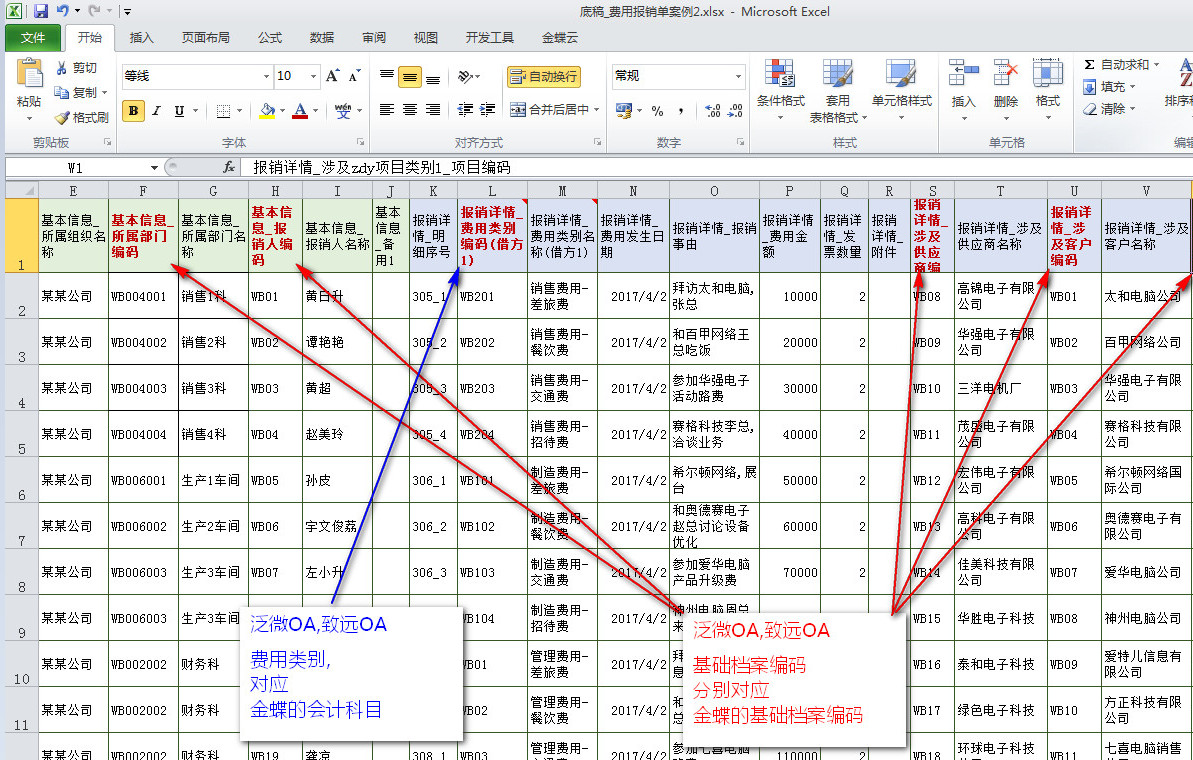Center cell text horizontally
The image size is (1193, 760).
[410, 110]
